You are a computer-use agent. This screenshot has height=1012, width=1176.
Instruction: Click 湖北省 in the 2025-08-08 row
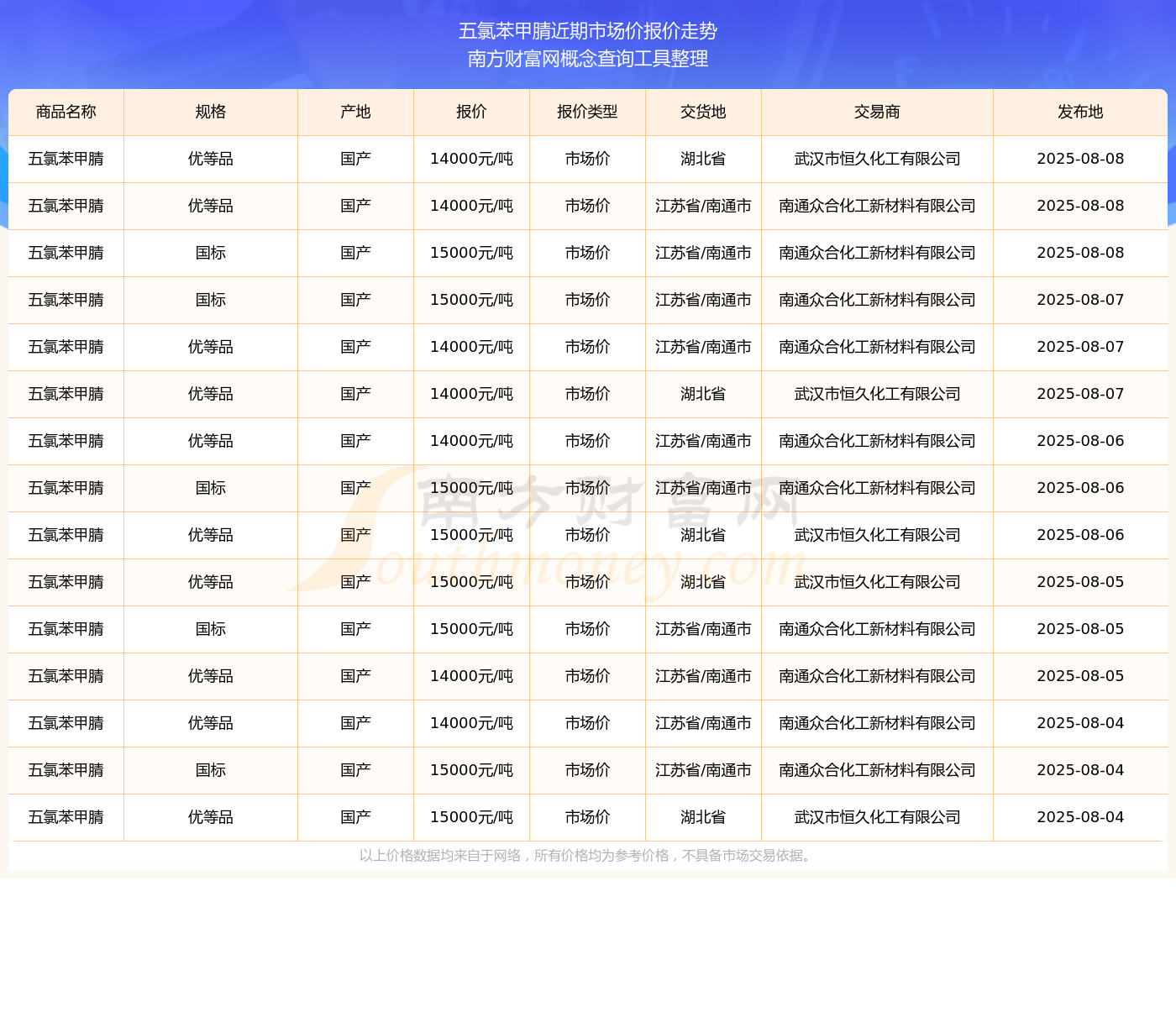pyautogui.click(x=703, y=159)
